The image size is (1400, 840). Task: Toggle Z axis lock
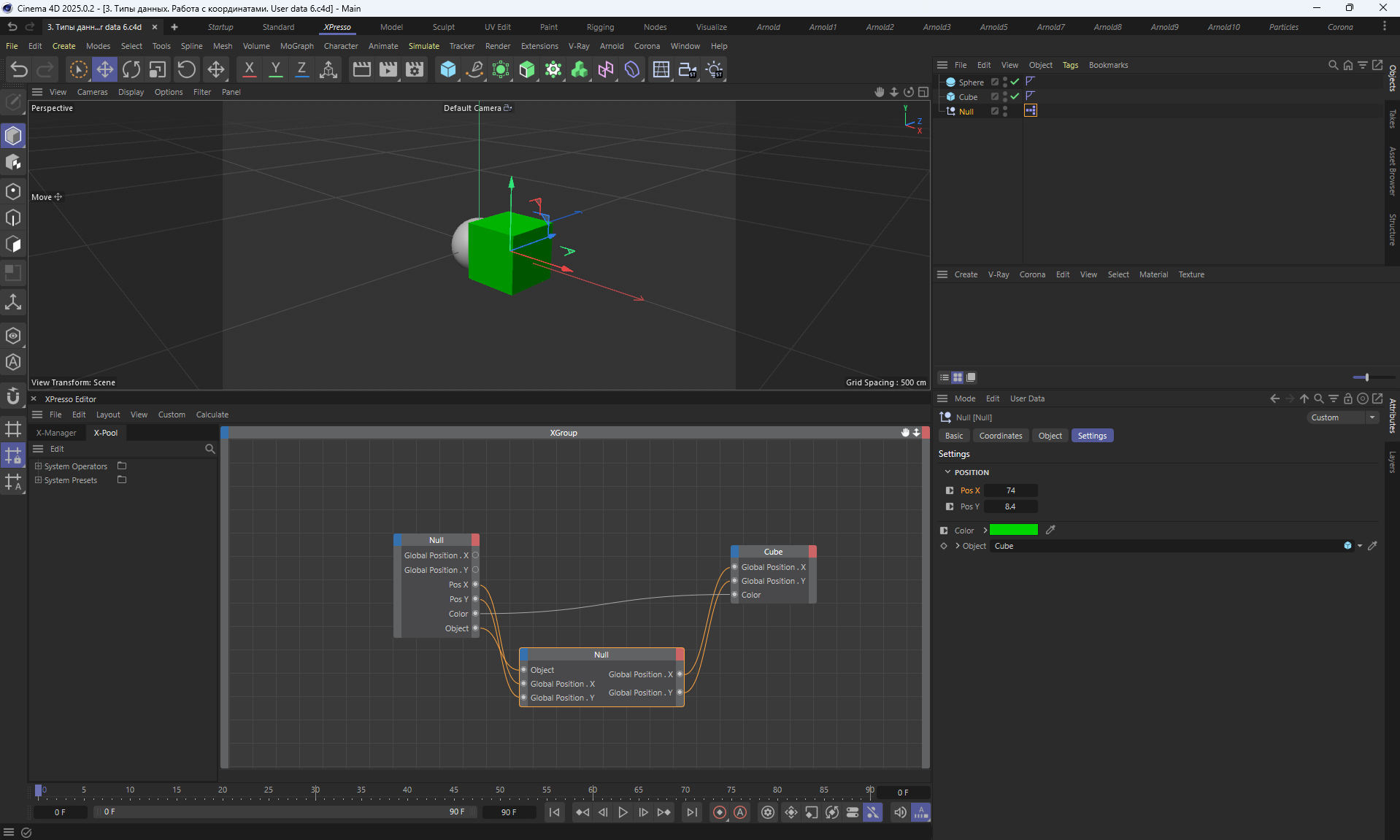[x=301, y=69]
